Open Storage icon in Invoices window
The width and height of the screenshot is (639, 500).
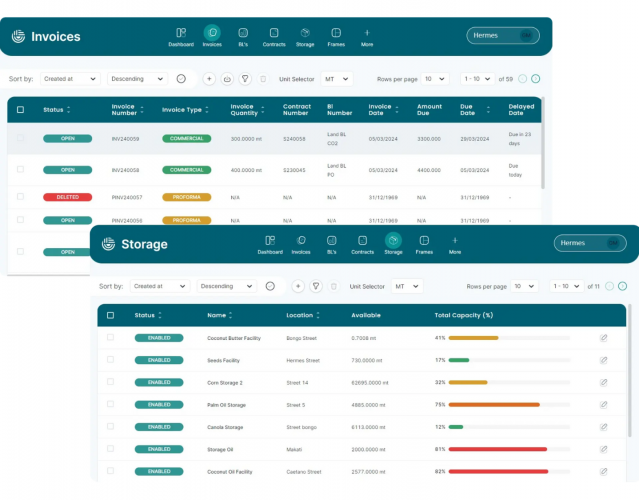305,33
